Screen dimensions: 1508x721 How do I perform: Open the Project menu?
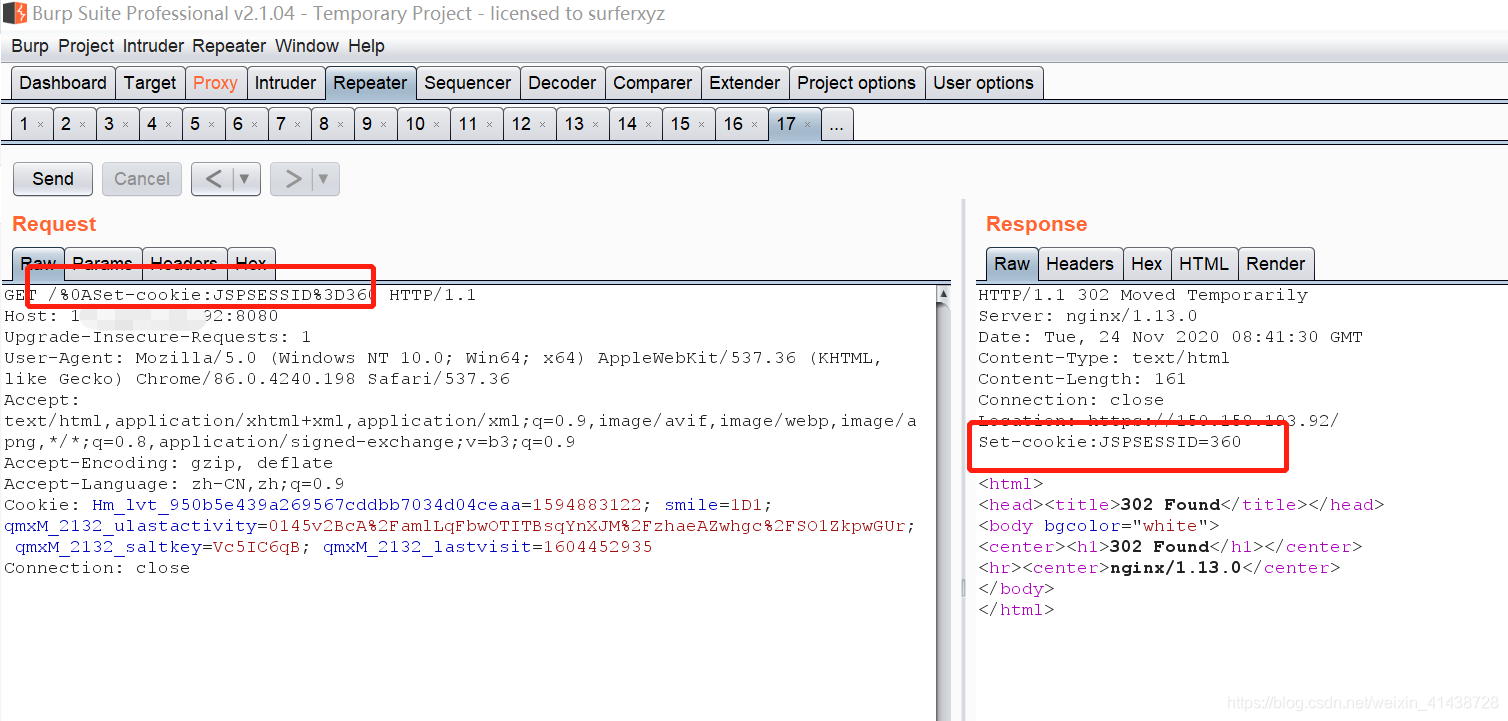[x=86, y=46]
